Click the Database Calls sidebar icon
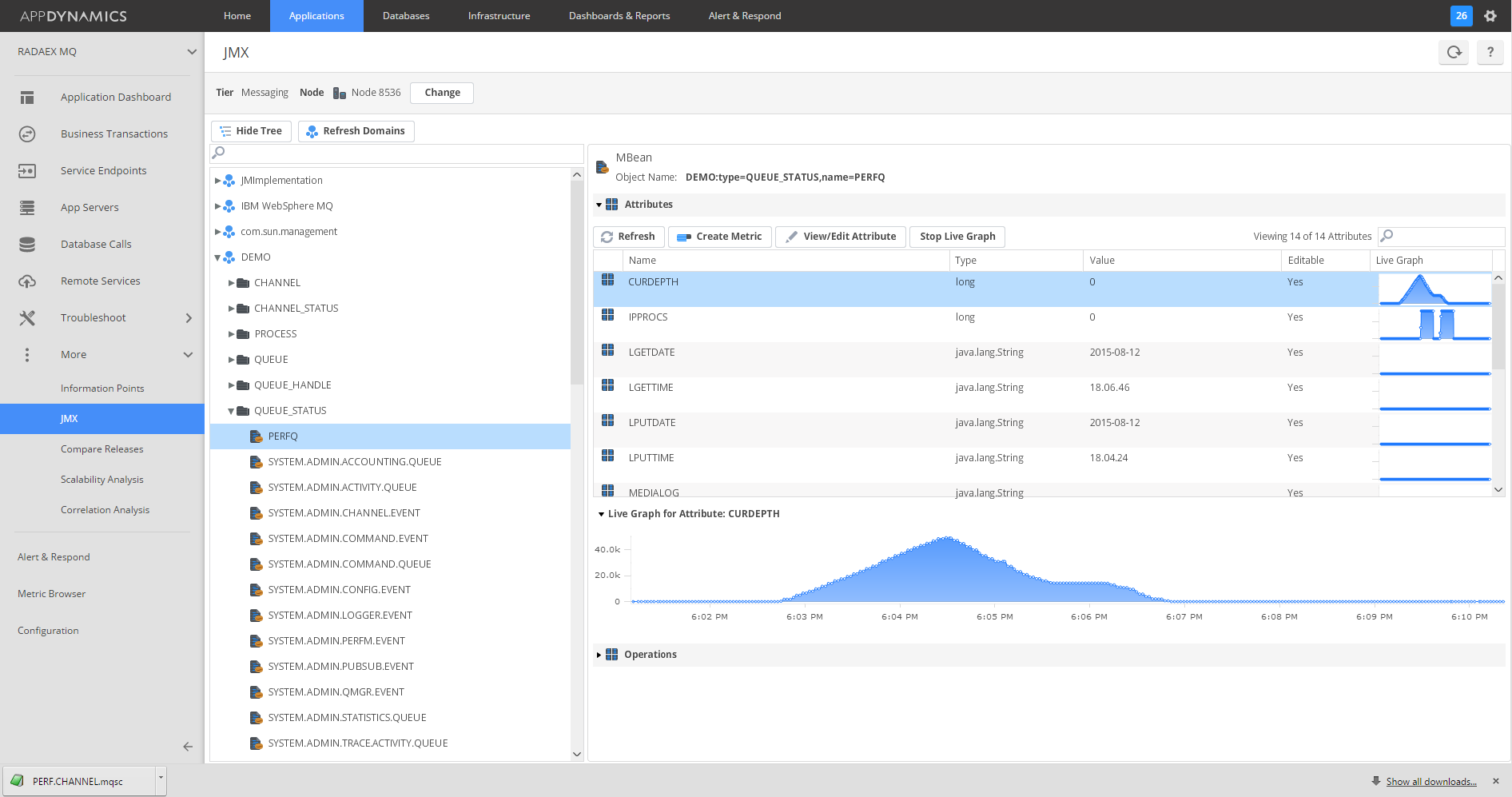1512x797 pixels. click(27, 245)
